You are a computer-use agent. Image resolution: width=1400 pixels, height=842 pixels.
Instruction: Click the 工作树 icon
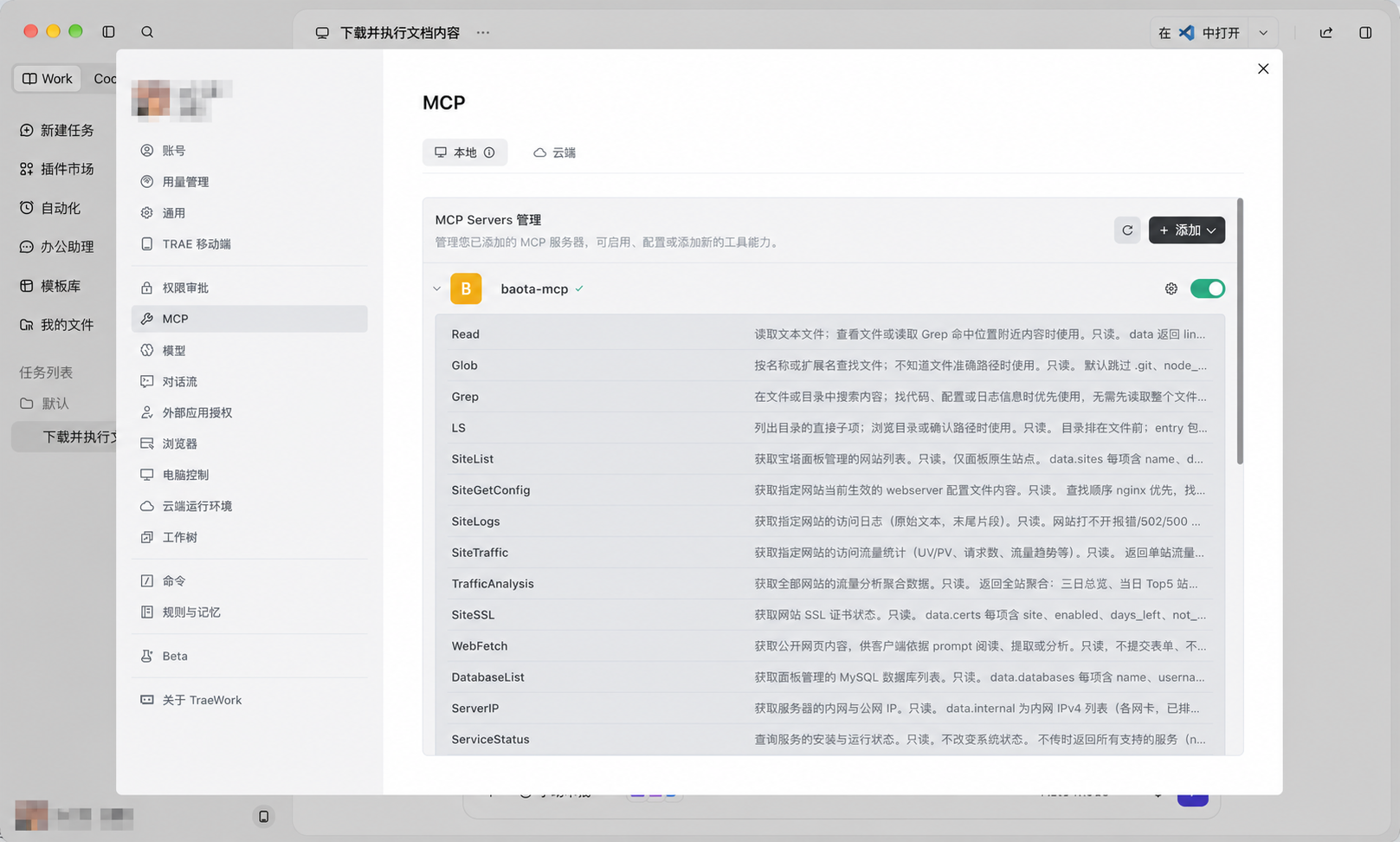click(147, 537)
